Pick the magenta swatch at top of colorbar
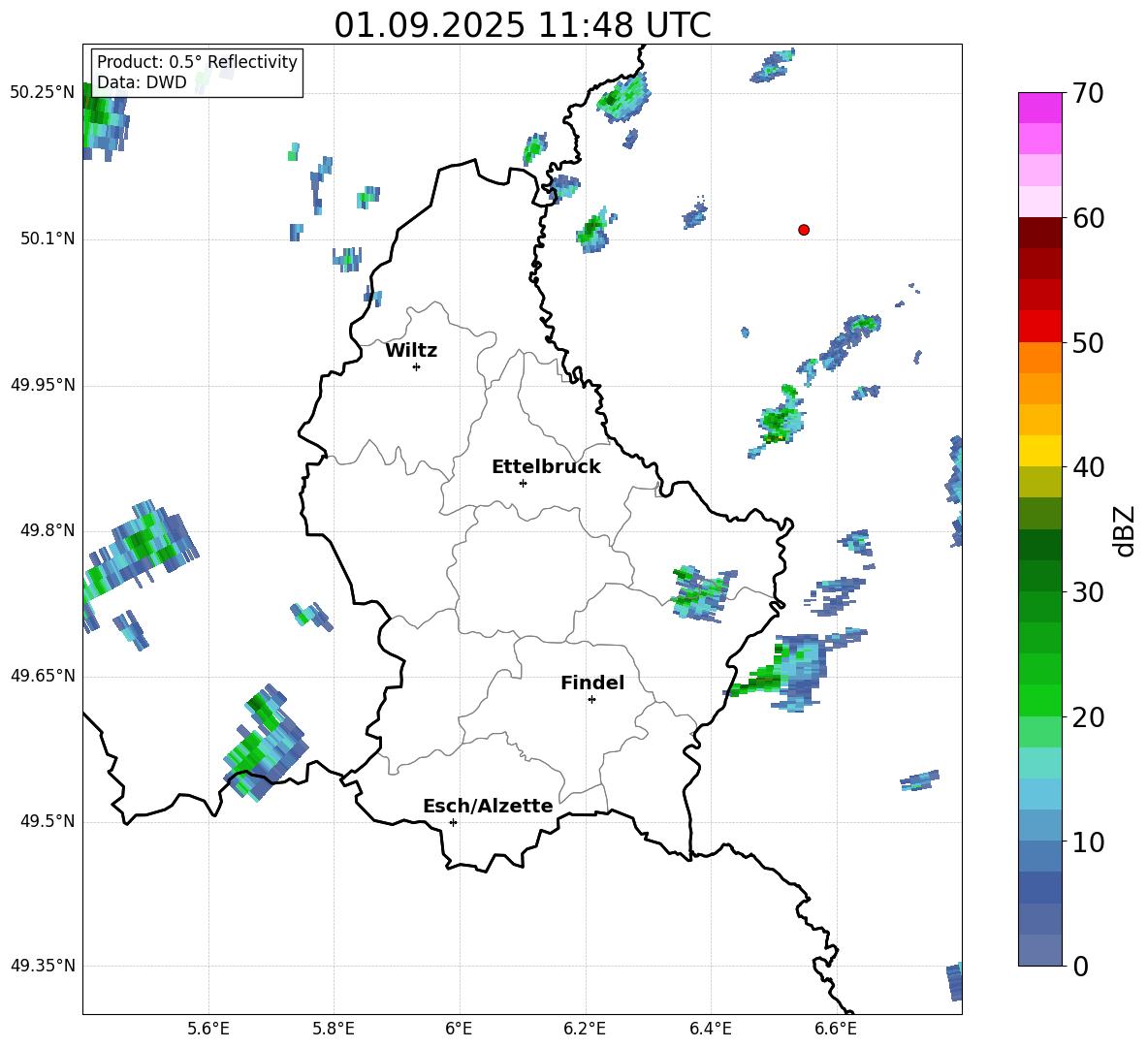 tap(1040, 108)
